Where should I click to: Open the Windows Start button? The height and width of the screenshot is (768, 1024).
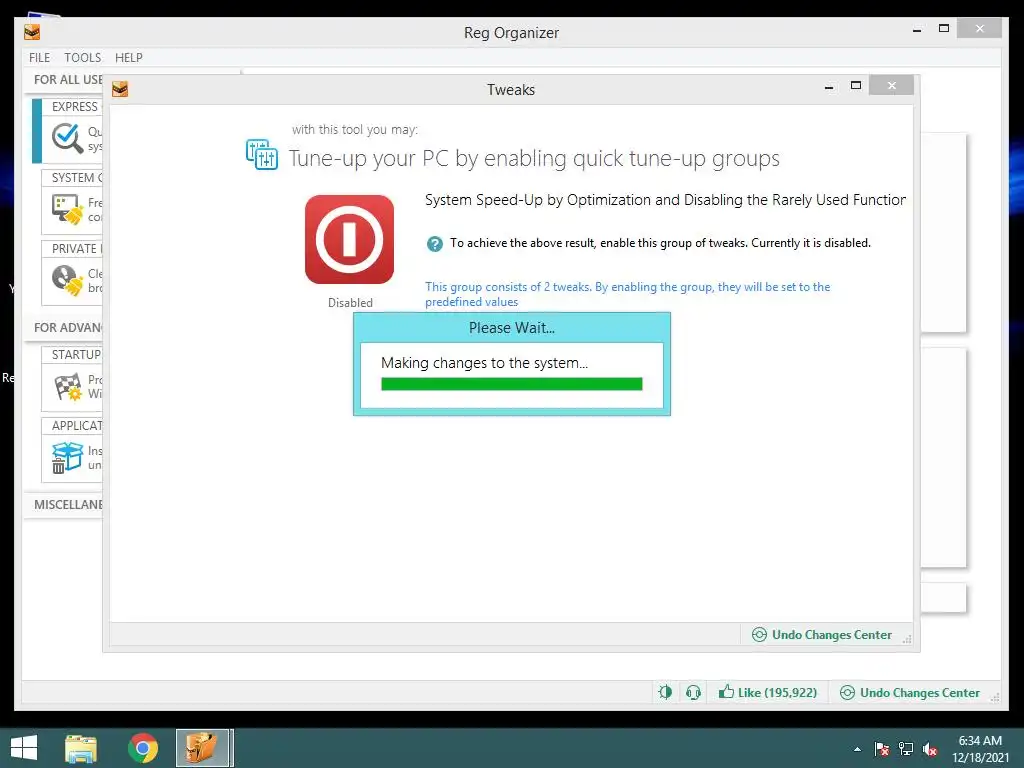[24, 748]
